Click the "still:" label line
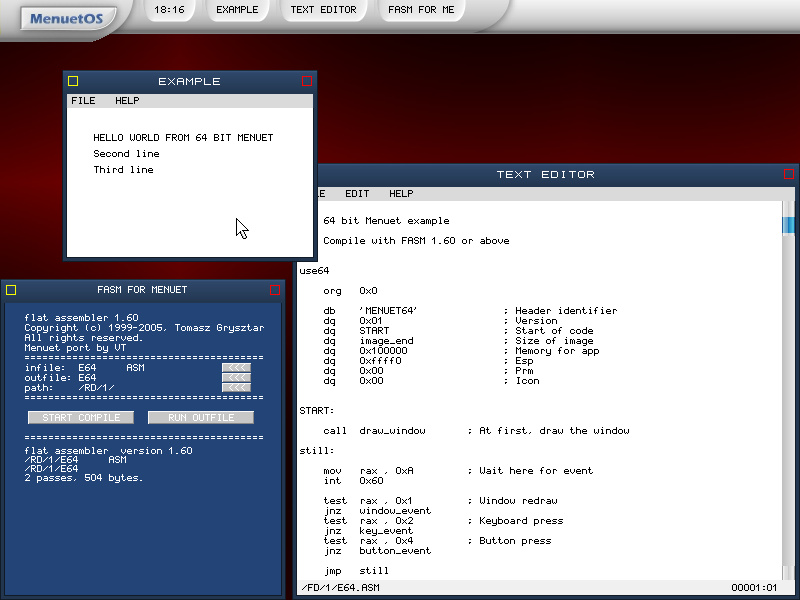This screenshot has width=800, height=600. click(x=316, y=451)
